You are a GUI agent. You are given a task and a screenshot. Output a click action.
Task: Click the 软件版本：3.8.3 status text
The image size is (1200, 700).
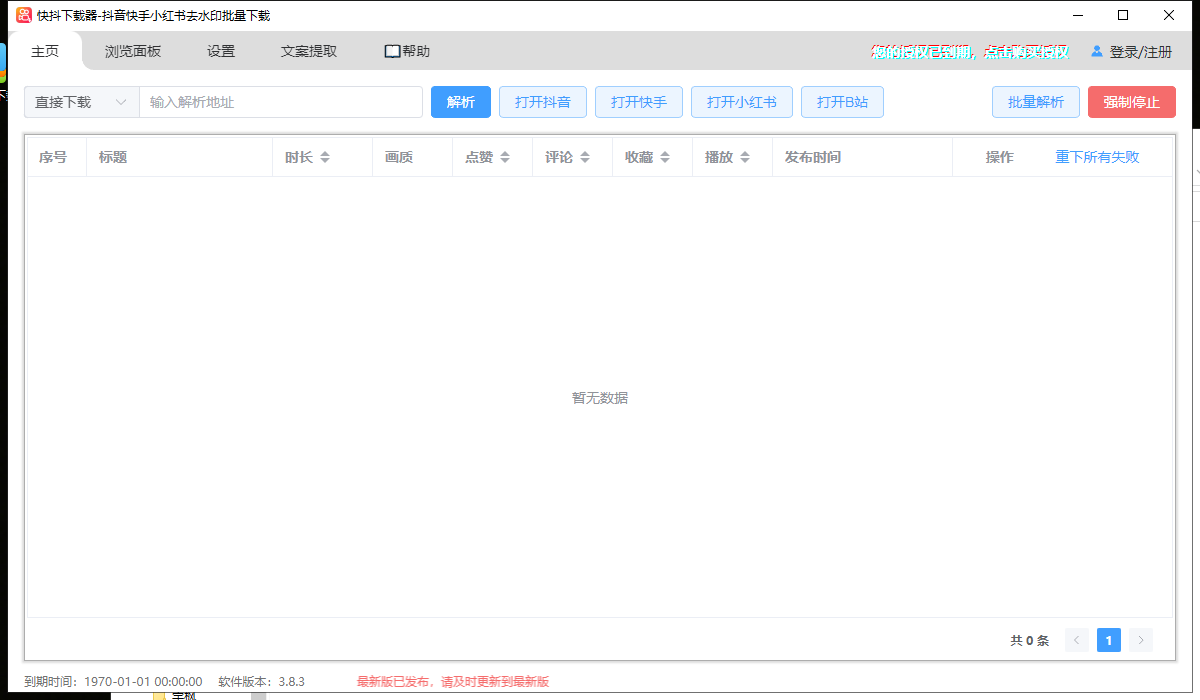point(261,682)
